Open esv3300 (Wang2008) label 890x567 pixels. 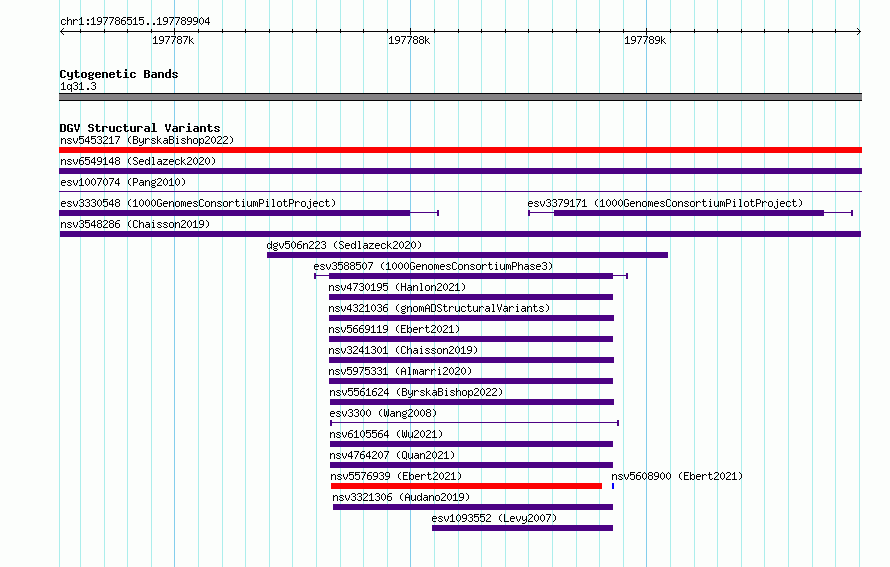click(x=383, y=413)
